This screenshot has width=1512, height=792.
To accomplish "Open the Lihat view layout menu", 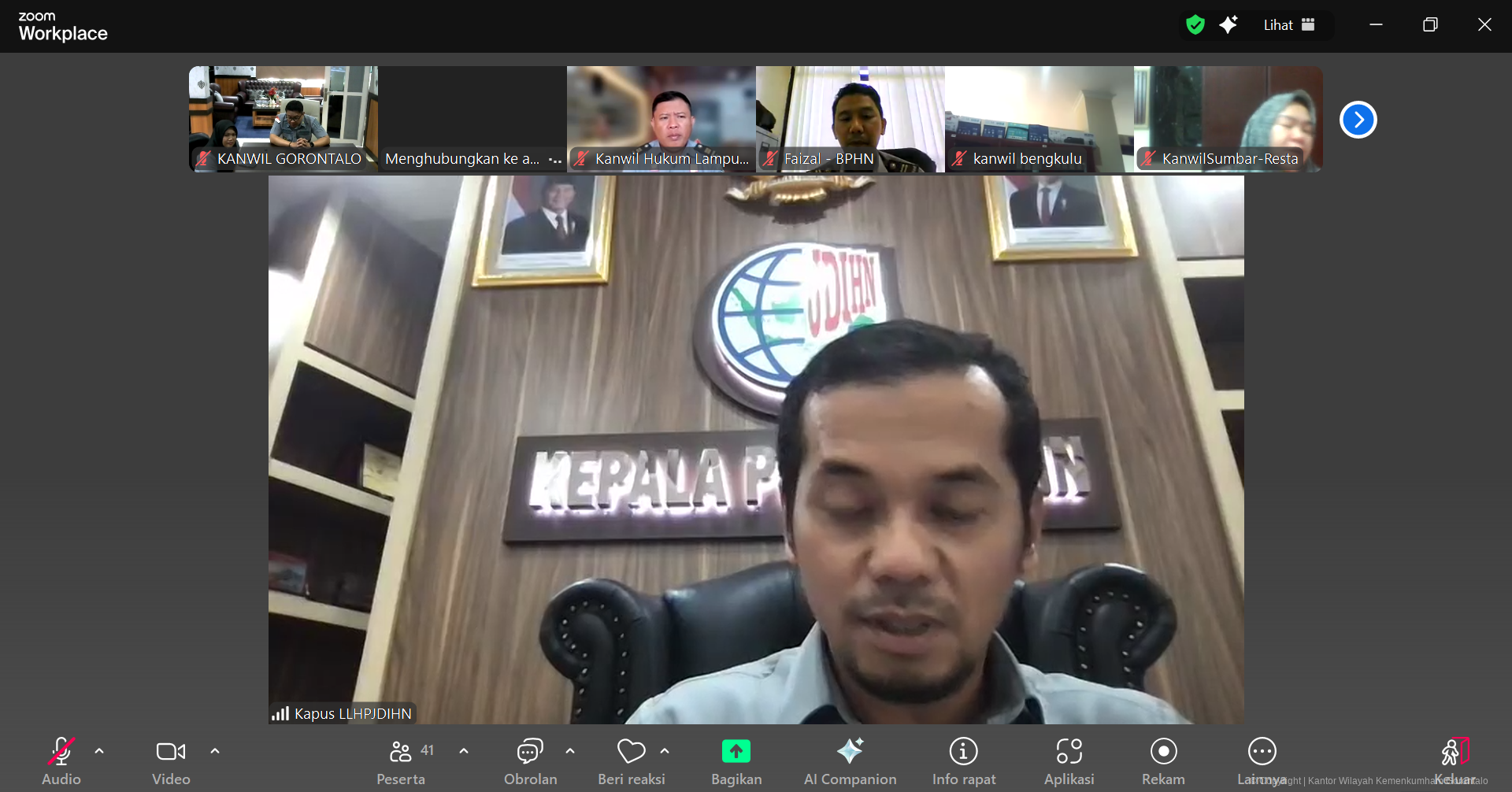I will coord(1289,25).
